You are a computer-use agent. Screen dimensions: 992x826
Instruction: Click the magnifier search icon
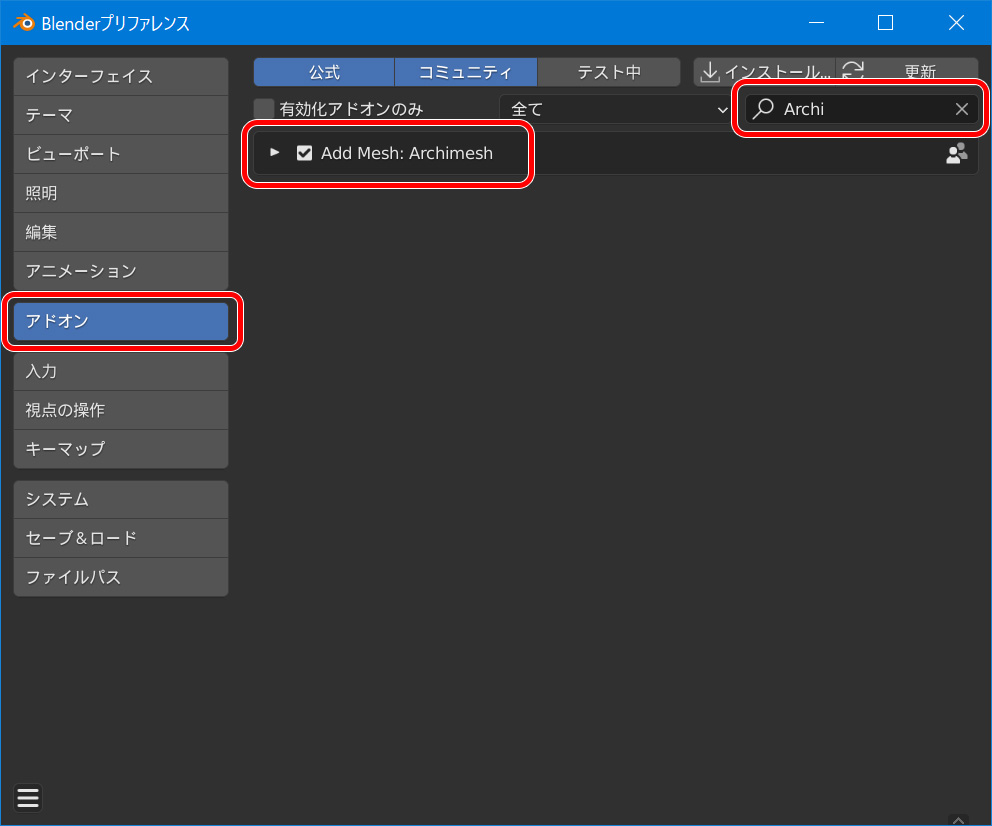click(764, 108)
